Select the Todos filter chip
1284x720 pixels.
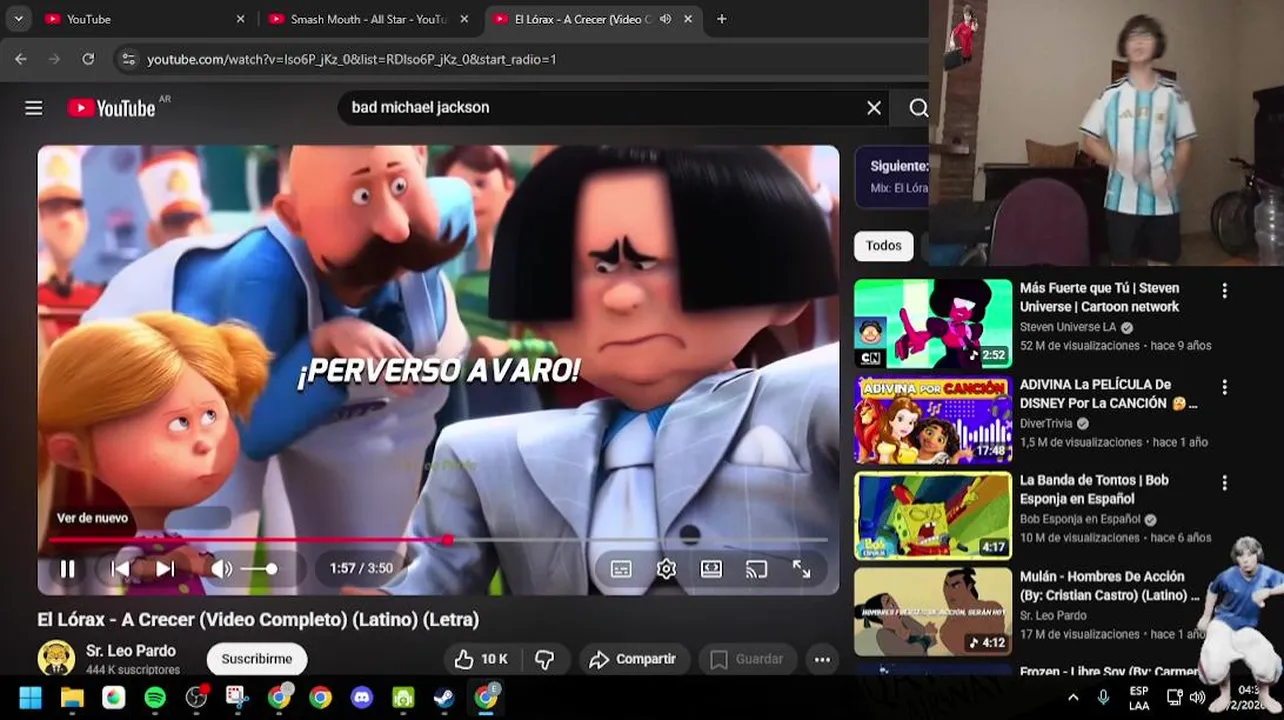tap(884, 245)
